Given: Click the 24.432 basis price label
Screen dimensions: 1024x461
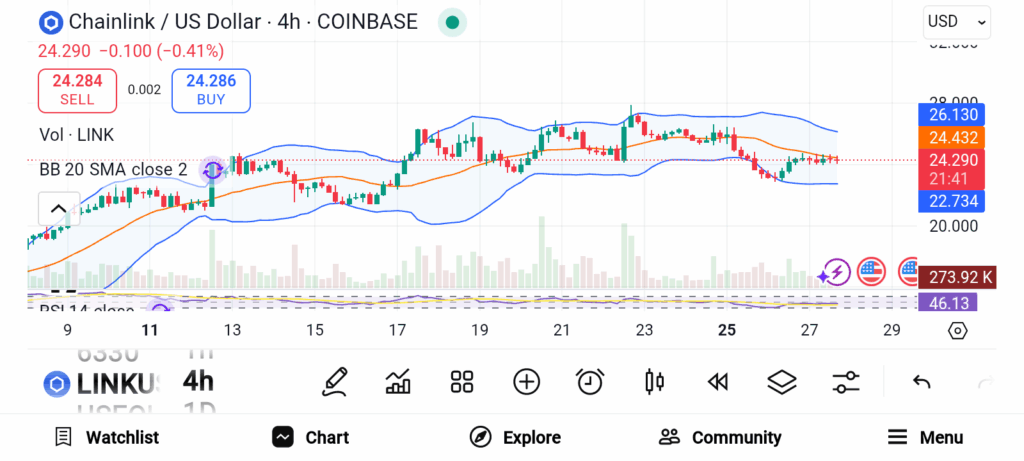Looking at the screenshot, I should 951,138.
